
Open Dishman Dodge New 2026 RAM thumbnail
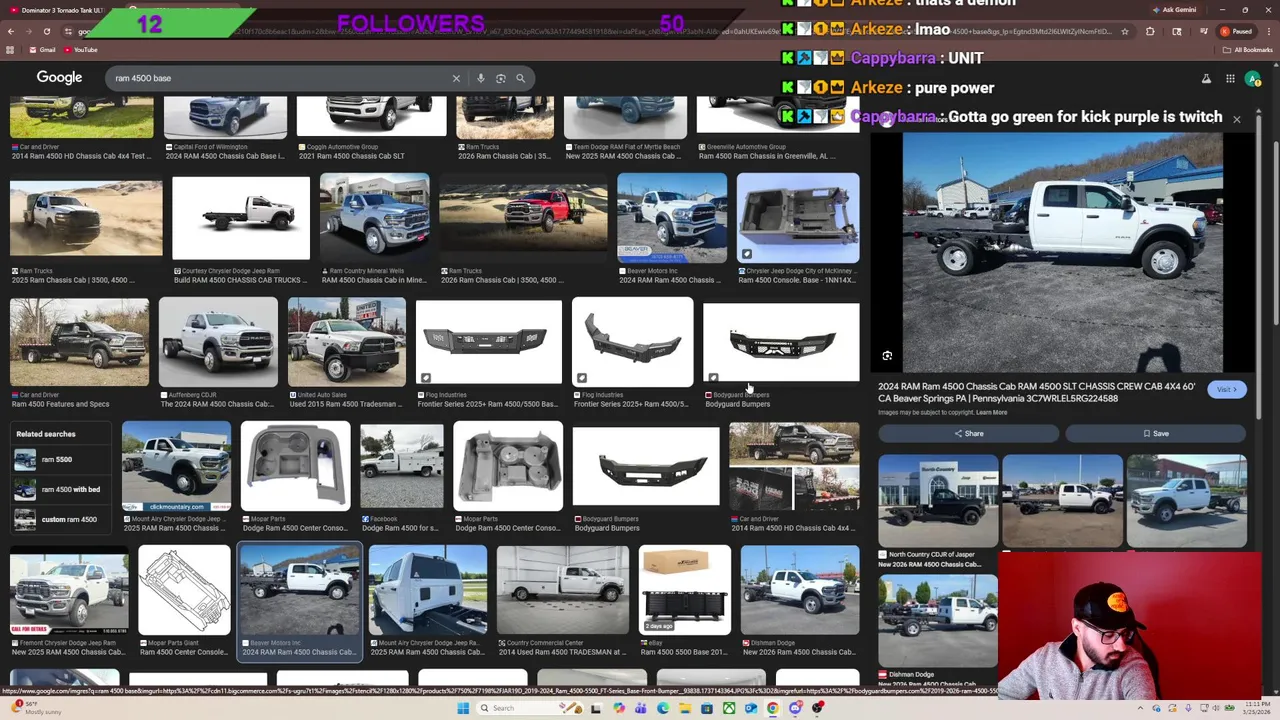pos(800,590)
